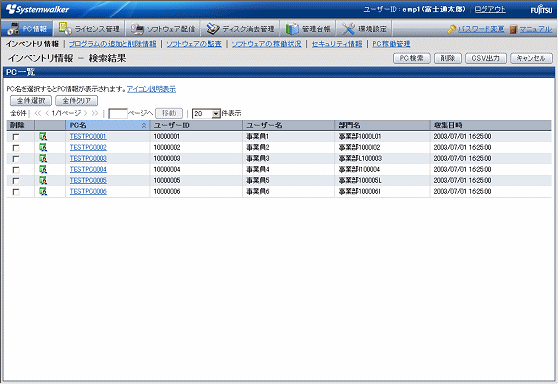Go to previous page arrow

[47, 113]
